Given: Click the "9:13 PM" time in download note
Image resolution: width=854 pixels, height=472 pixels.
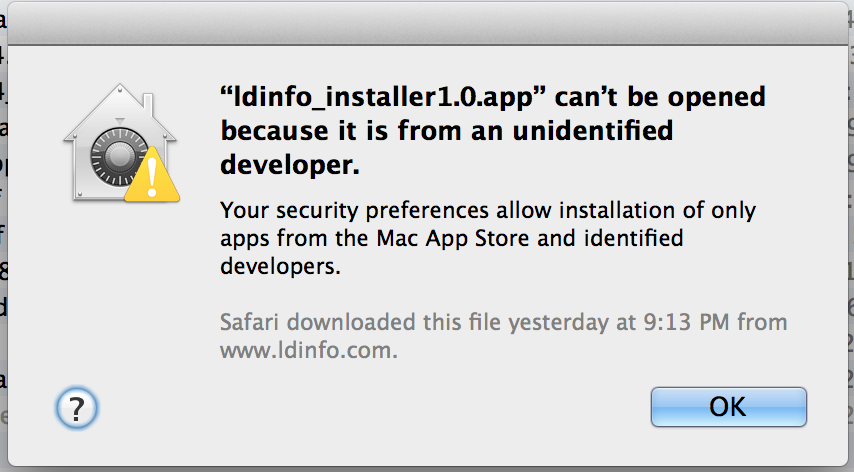Looking at the screenshot, I should (686, 322).
